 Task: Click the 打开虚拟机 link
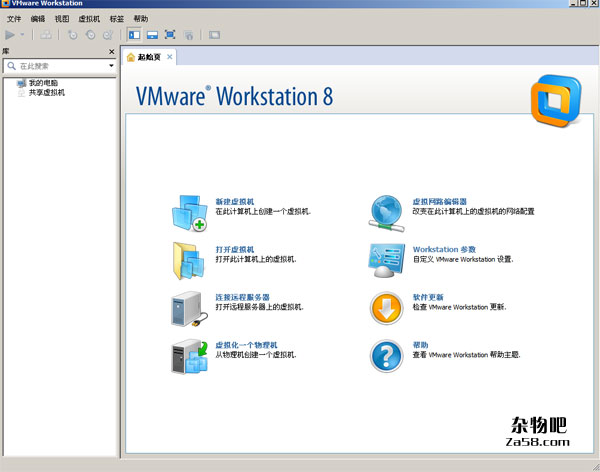[x=235, y=249]
